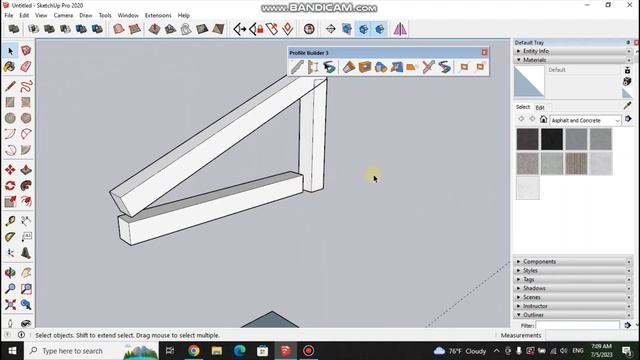Image resolution: width=640 pixels, height=360 pixels.
Task: Collapse the Outliner panel
Action: (573, 315)
